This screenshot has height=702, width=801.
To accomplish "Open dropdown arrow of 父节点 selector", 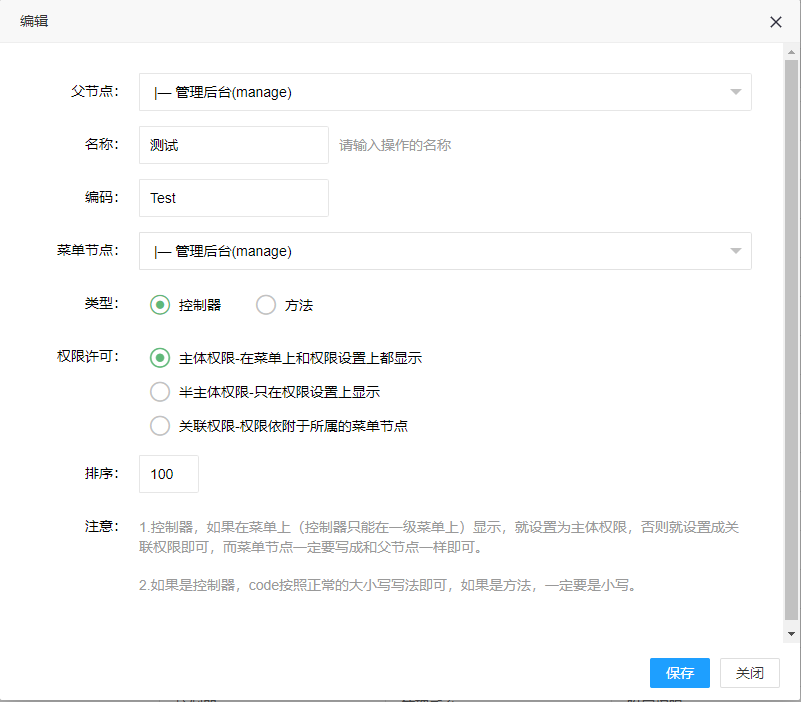I will tap(736, 92).
